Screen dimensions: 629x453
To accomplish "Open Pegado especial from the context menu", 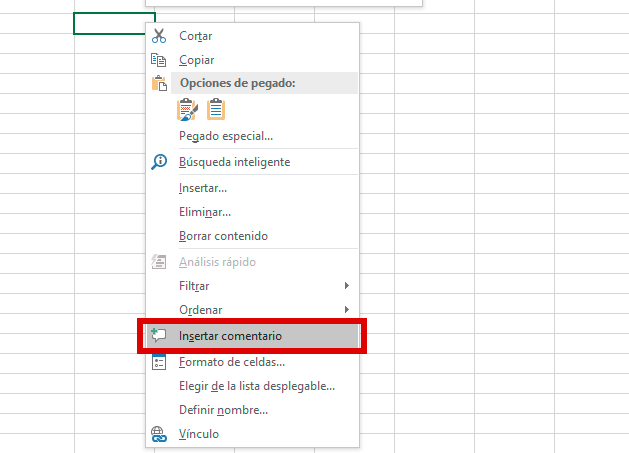I will click(x=226, y=136).
